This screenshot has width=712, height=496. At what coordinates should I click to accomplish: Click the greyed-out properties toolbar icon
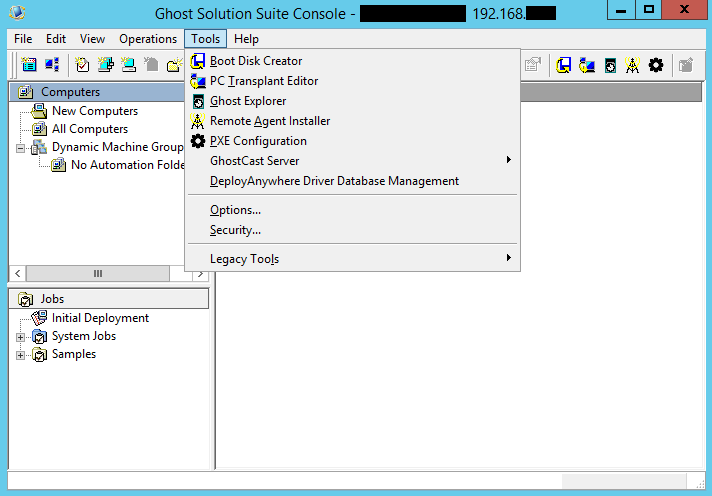pos(533,65)
